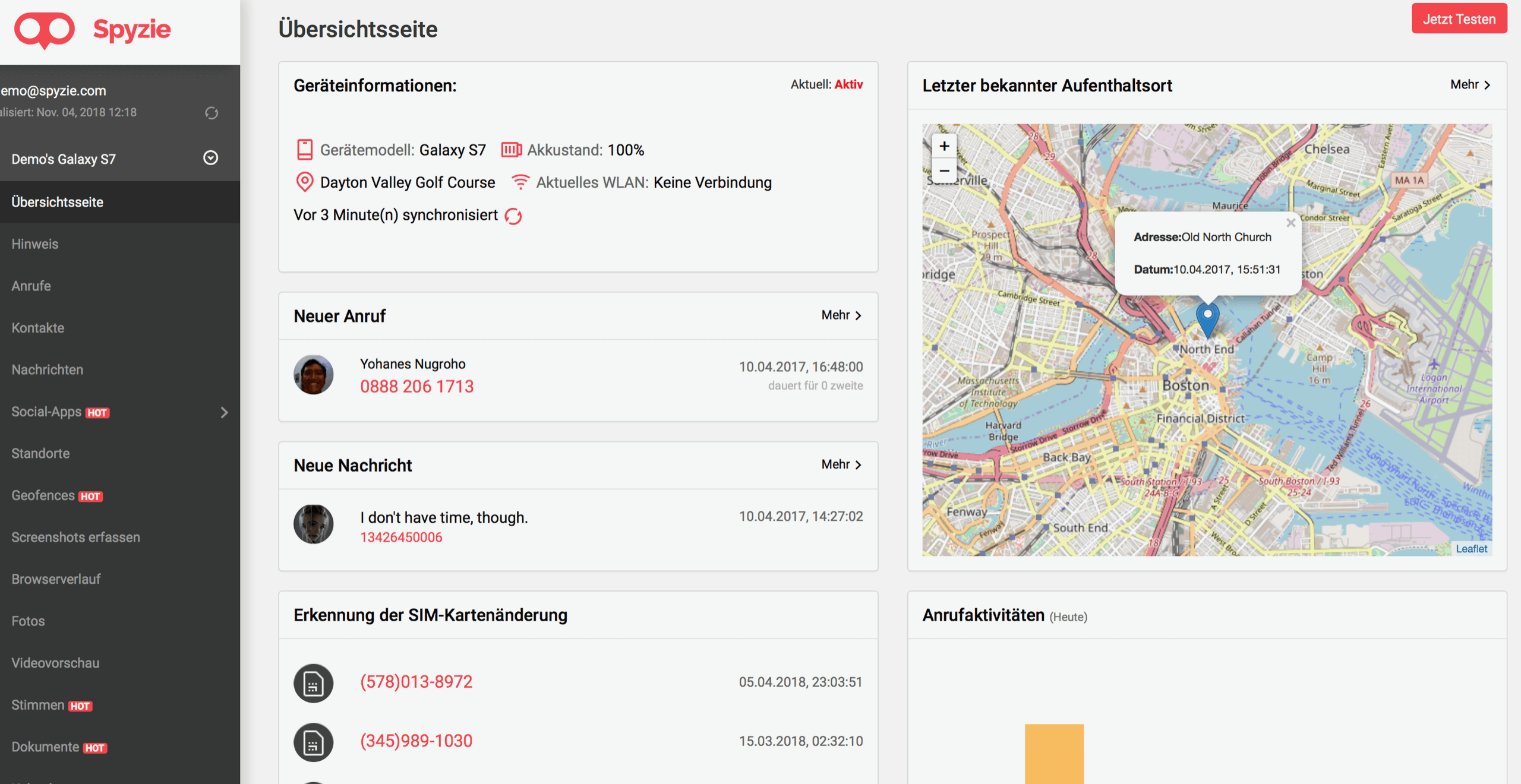This screenshot has height=784, width=1521.
Task: Open Stimmen sidebar item
Action: (120, 705)
